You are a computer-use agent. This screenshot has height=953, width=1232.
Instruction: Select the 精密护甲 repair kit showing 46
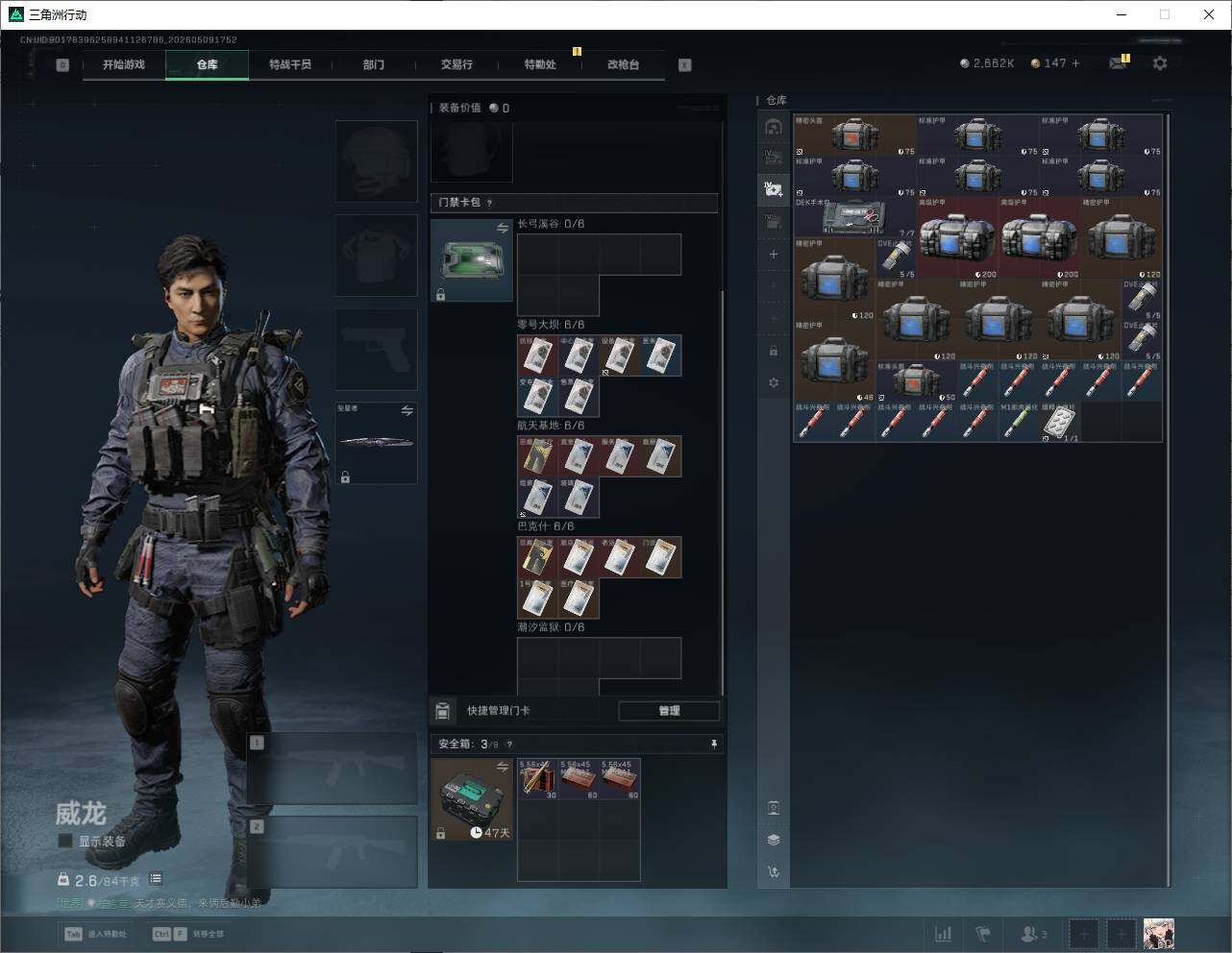click(x=835, y=361)
